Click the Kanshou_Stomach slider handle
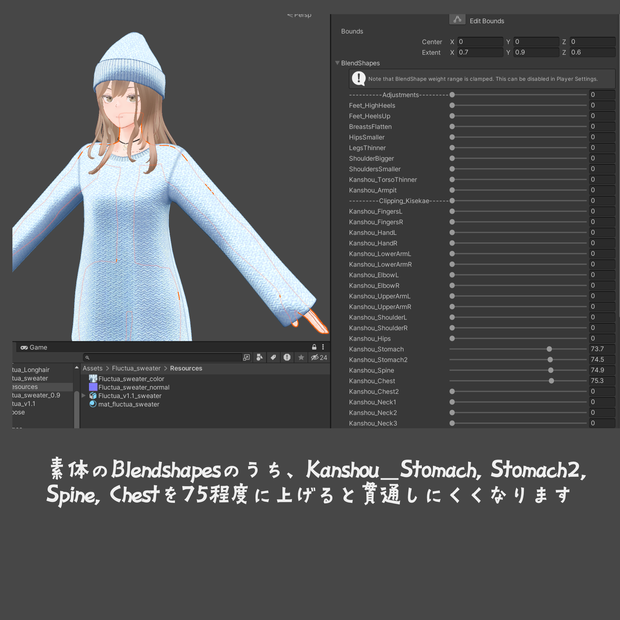The height and width of the screenshot is (620, 620). 549,349
